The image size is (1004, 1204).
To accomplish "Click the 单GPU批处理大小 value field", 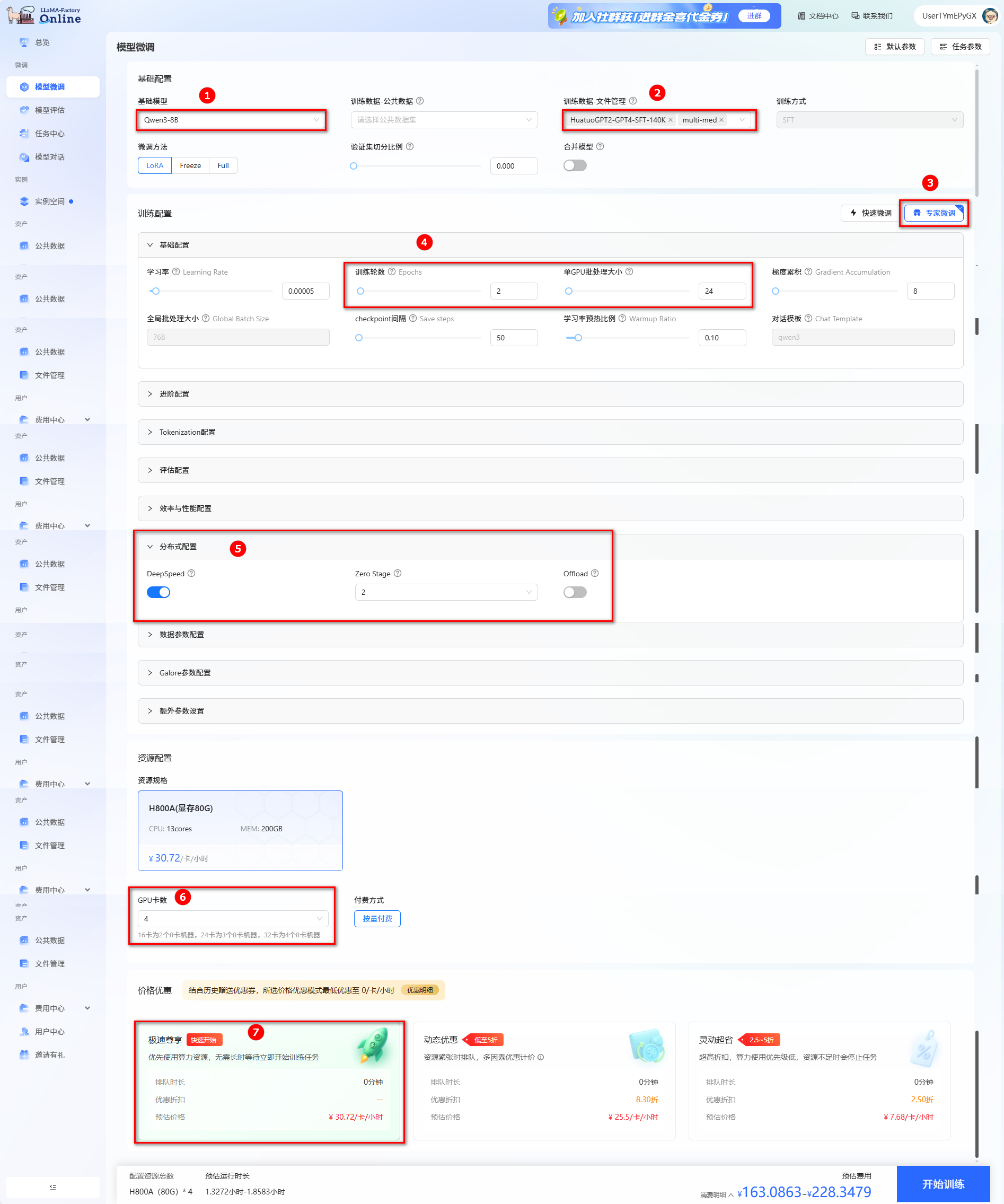I will click(x=722, y=291).
